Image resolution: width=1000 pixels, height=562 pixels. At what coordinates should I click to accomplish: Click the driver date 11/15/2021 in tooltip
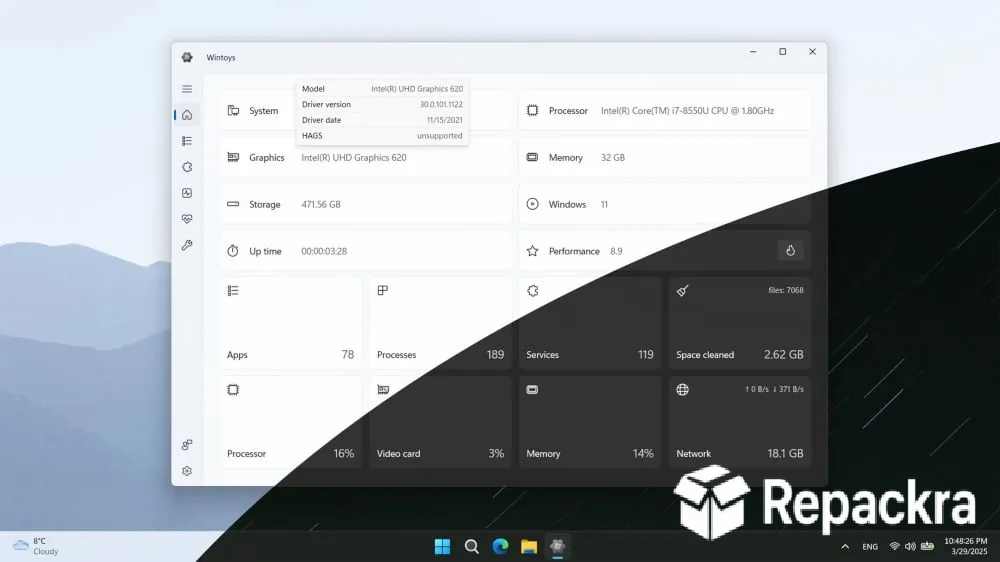445,120
